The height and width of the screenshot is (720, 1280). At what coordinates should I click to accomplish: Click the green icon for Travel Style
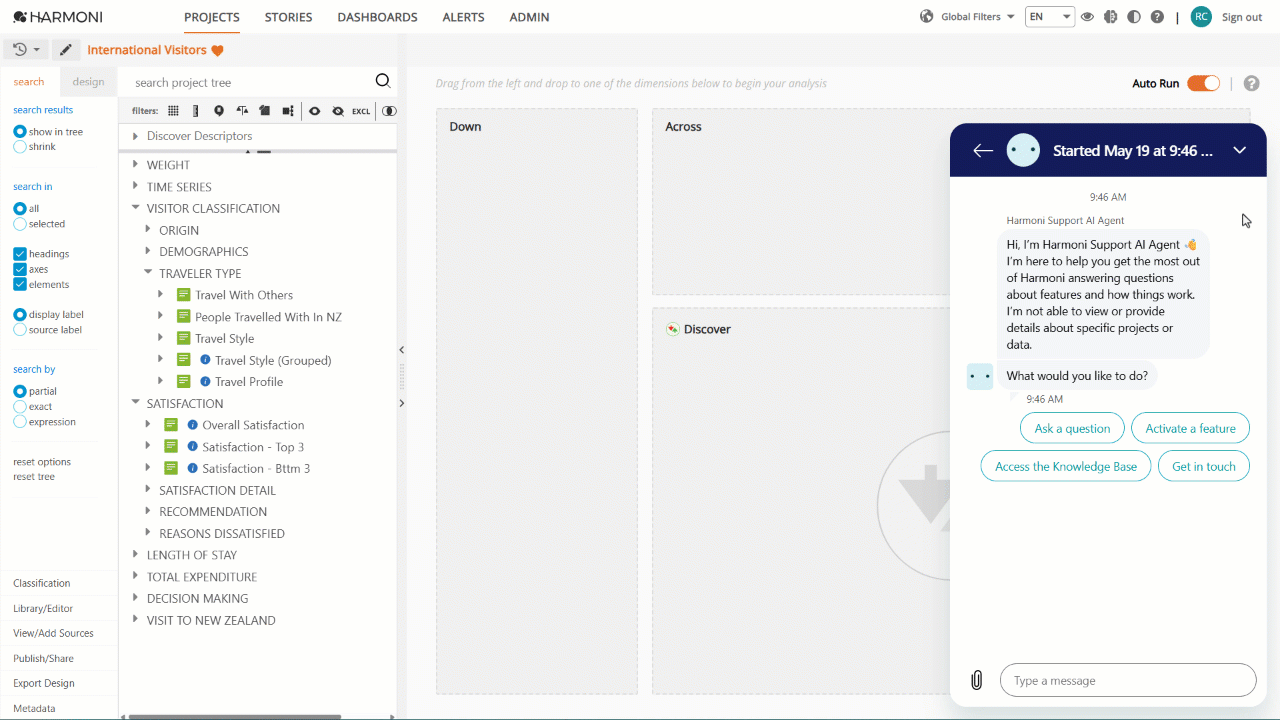pyautogui.click(x=183, y=338)
